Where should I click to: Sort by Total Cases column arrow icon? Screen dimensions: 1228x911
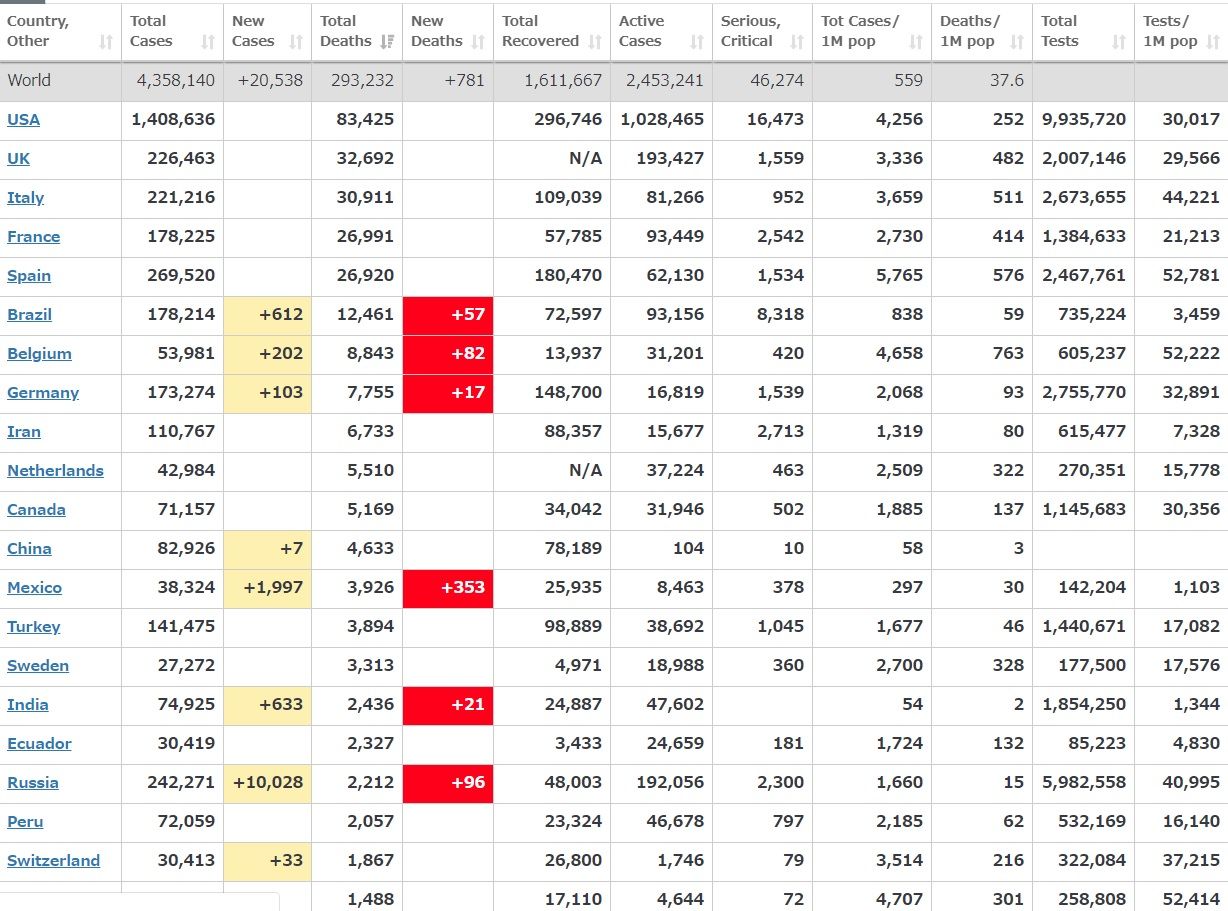click(208, 42)
